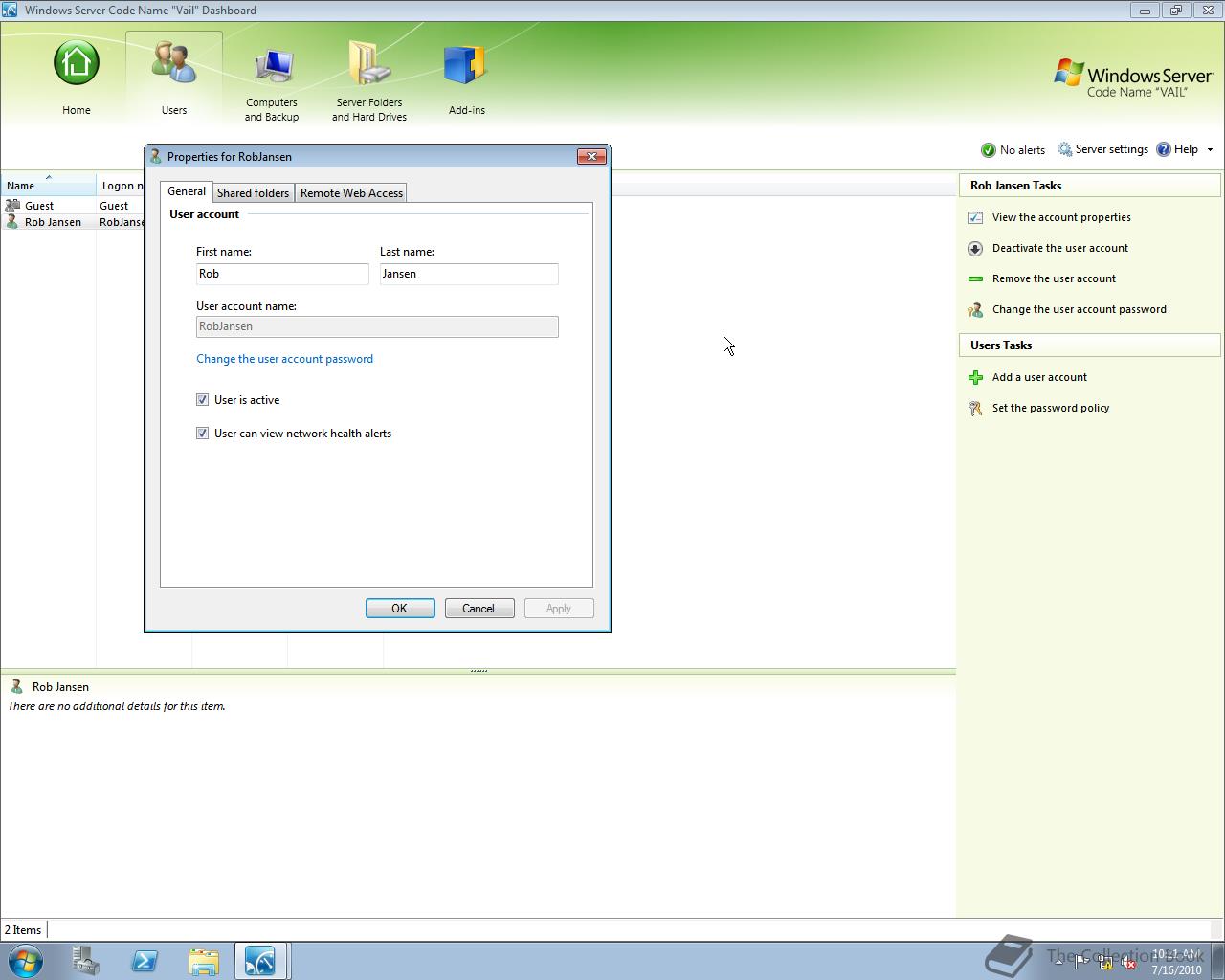Click the No alerts status icon

[x=989, y=150]
